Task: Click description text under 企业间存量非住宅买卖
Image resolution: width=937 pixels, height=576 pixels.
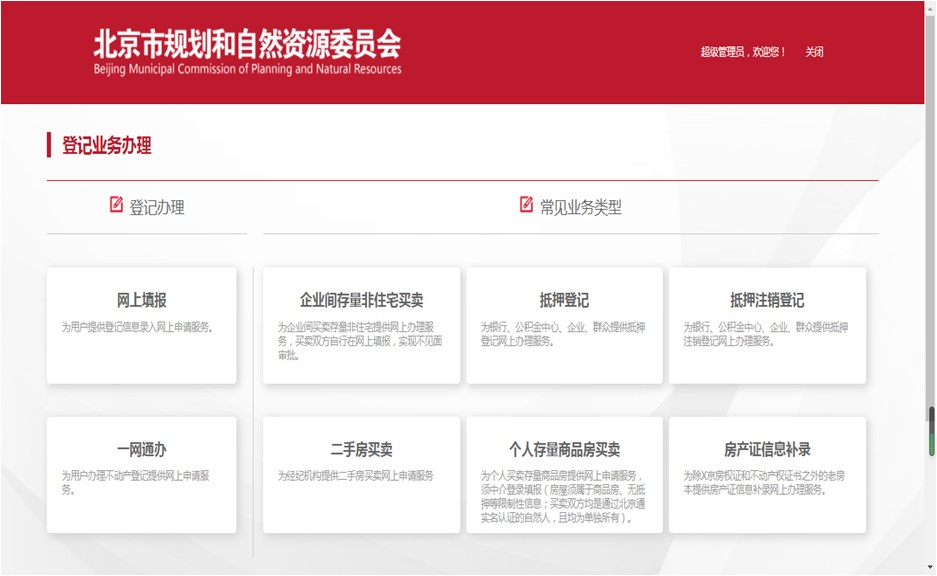Action: click(360, 341)
